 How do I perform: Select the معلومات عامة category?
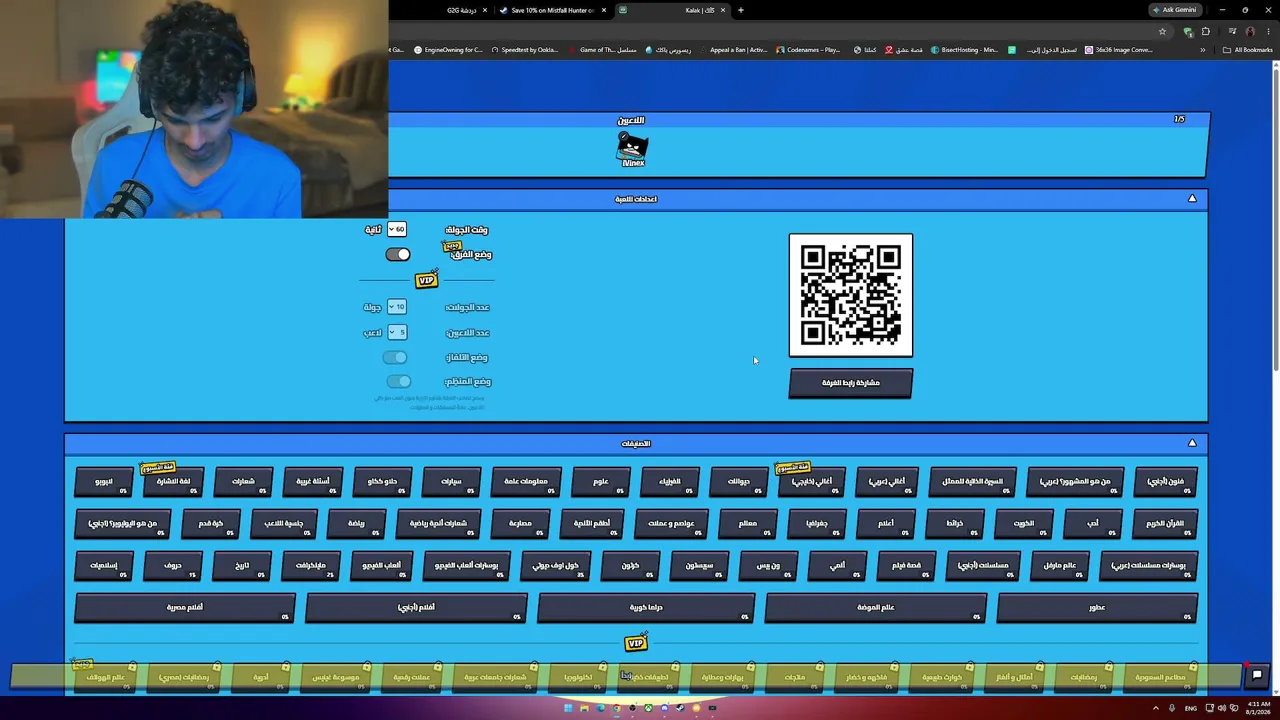click(526, 481)
